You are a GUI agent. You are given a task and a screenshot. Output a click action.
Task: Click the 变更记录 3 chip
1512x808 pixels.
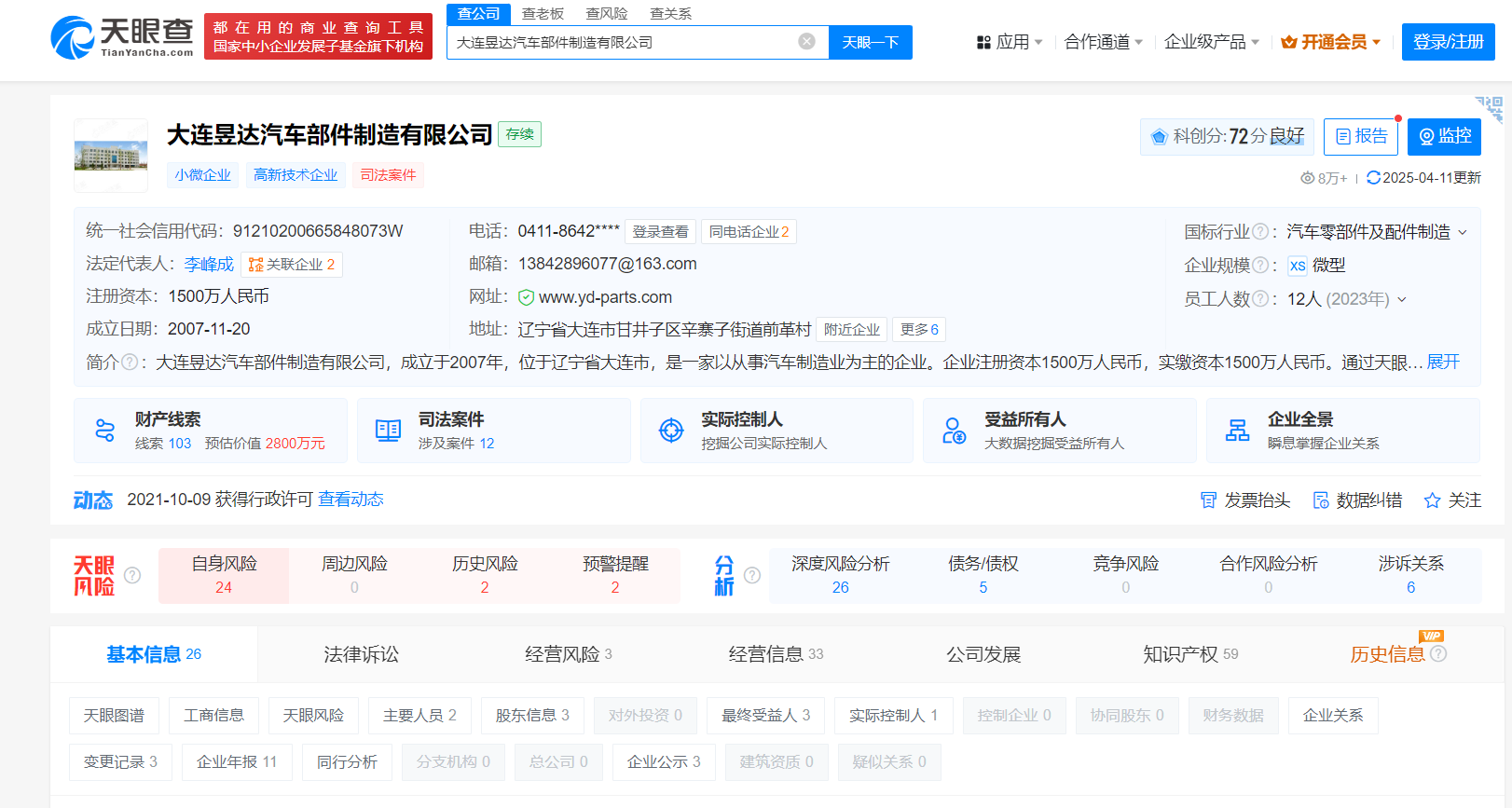[x=120, y=762]
